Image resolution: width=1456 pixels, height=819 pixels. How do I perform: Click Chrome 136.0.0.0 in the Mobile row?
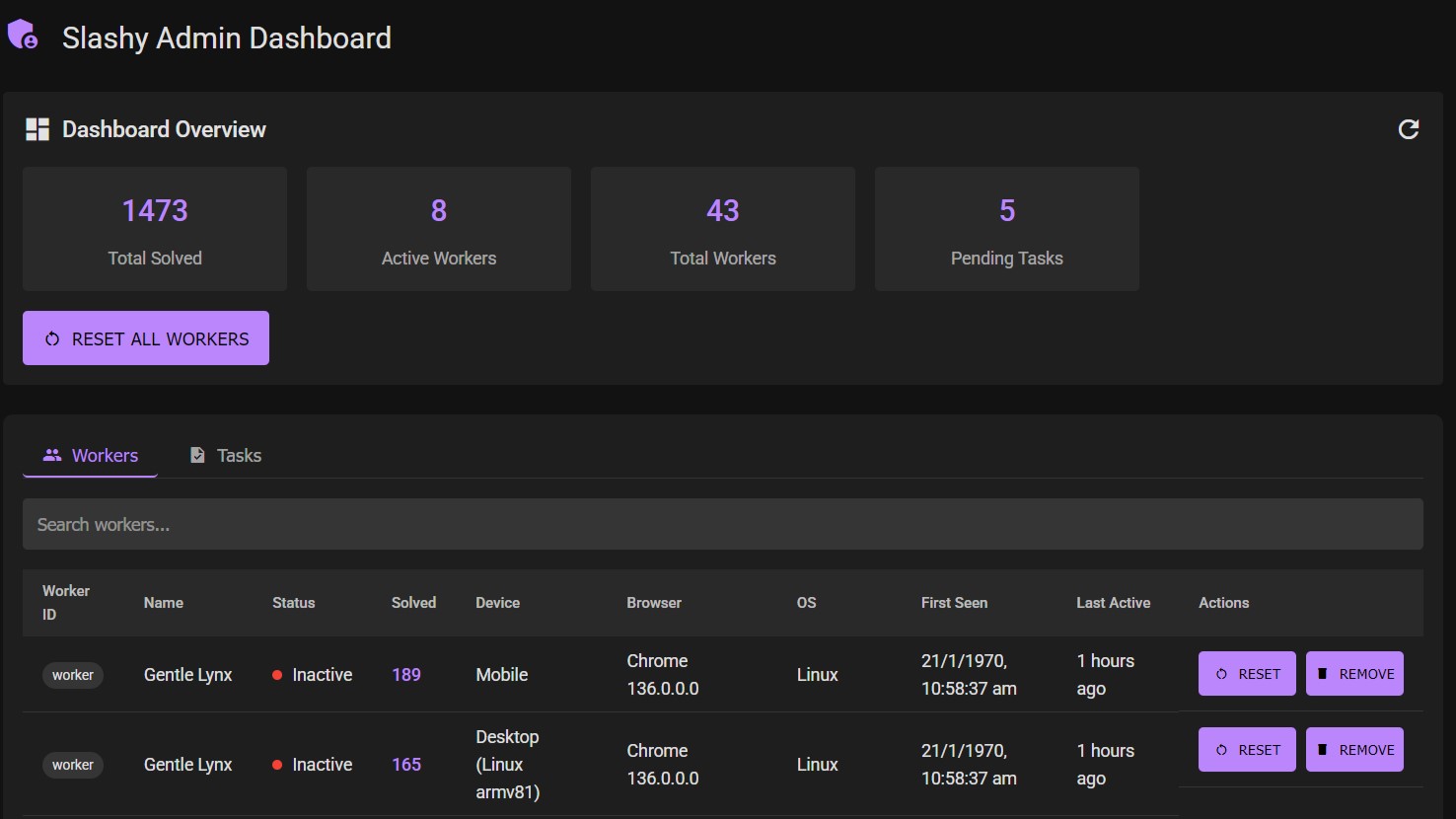click(663, 675)
